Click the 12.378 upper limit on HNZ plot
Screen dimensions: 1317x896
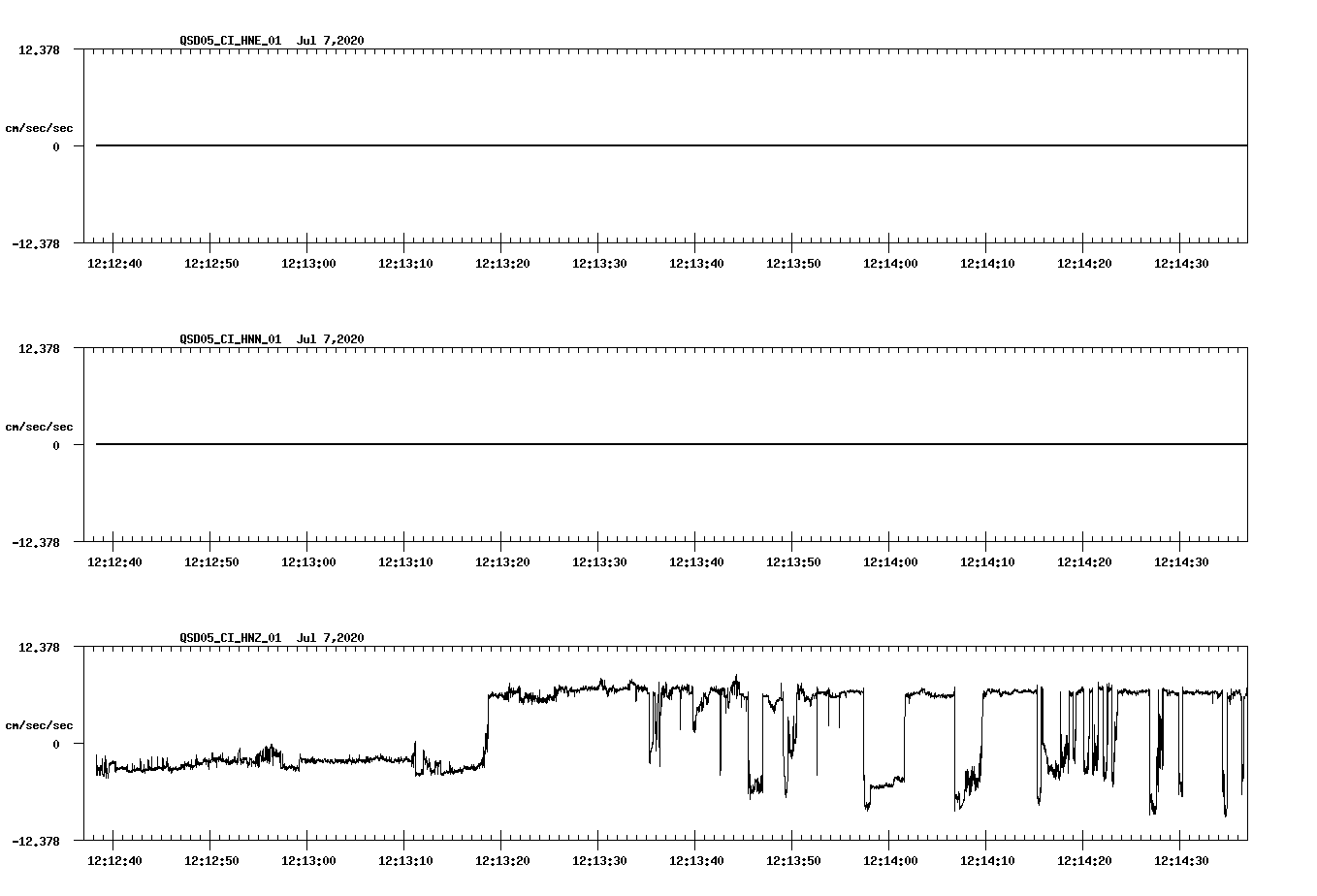(40, 647)
